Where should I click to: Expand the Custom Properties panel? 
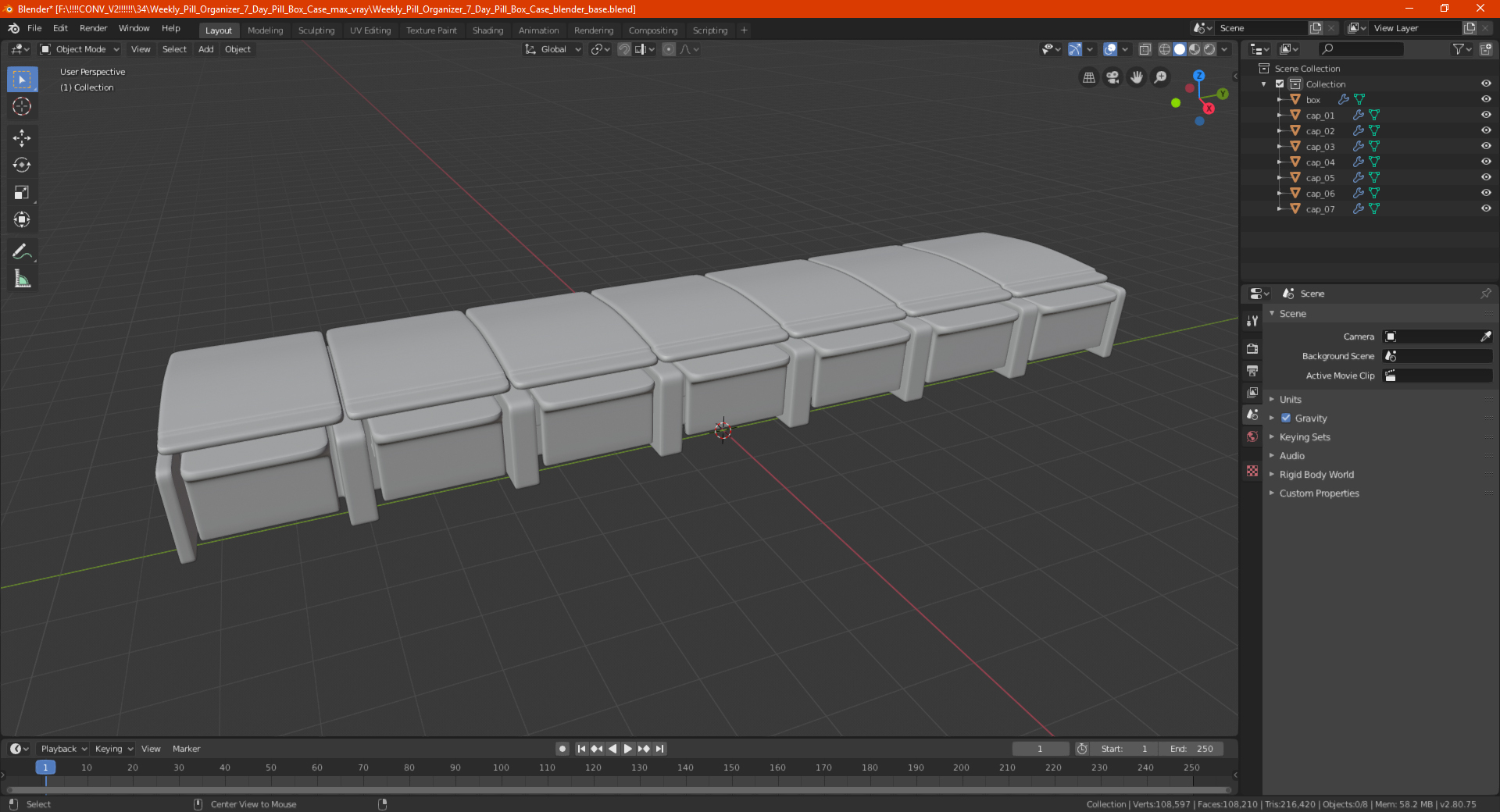[x=1319, y=493]
